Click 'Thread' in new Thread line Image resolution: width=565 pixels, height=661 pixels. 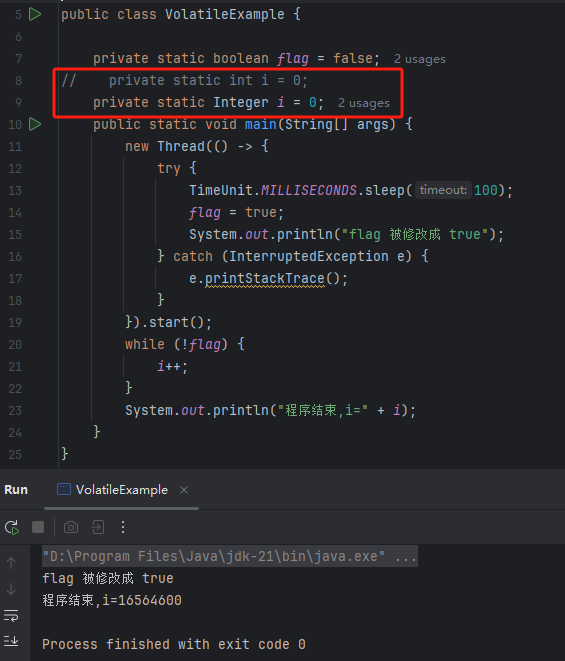click(x=181, y=146)
